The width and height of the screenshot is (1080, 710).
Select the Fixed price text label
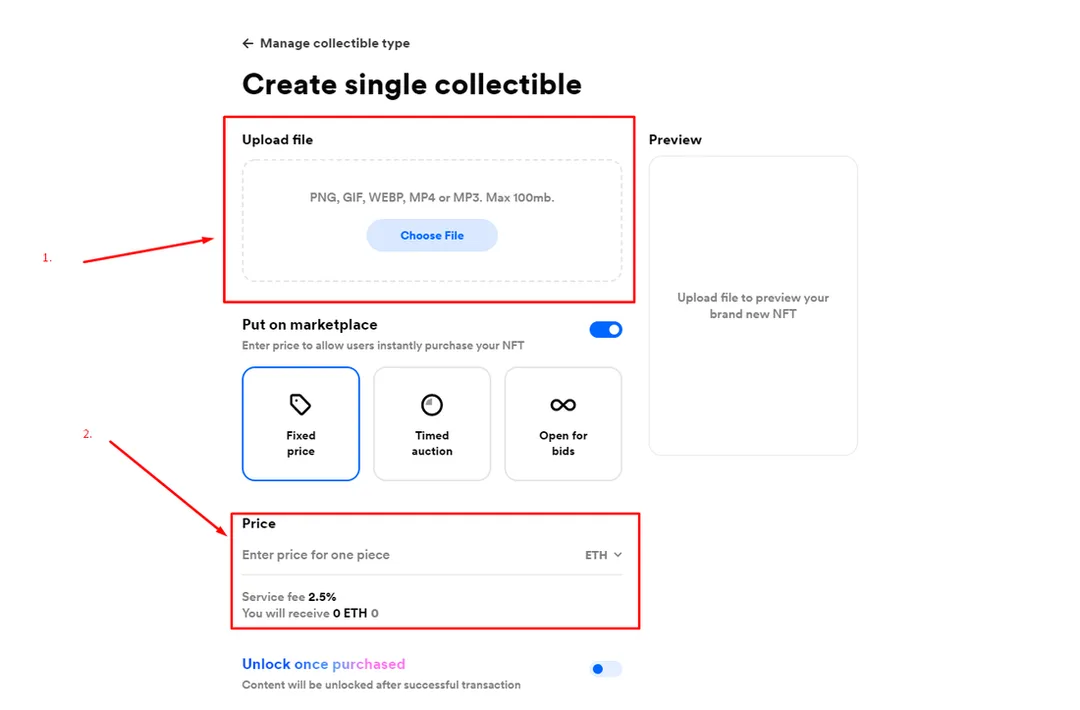coord(301,443)
